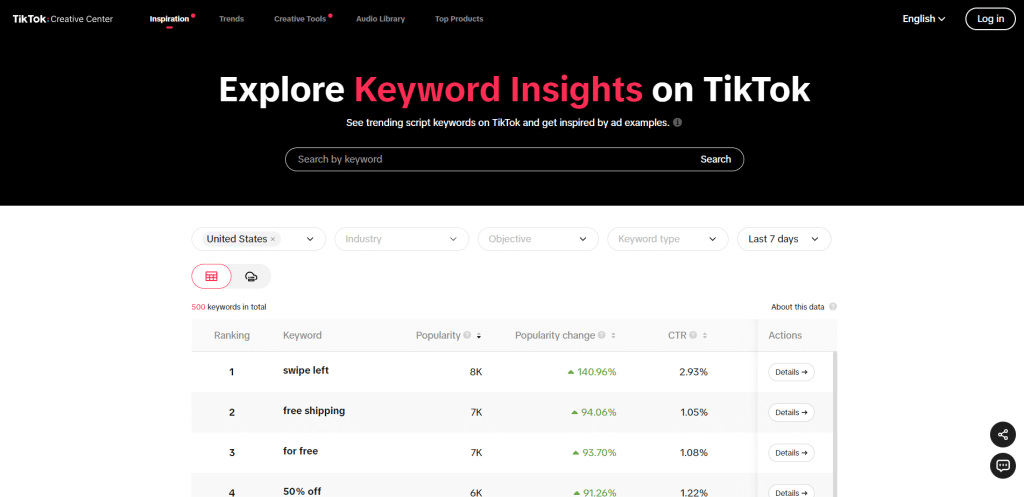Remove United States filter tag
The width and height of the screenshot is (1024, 497).
coord(272,239)
